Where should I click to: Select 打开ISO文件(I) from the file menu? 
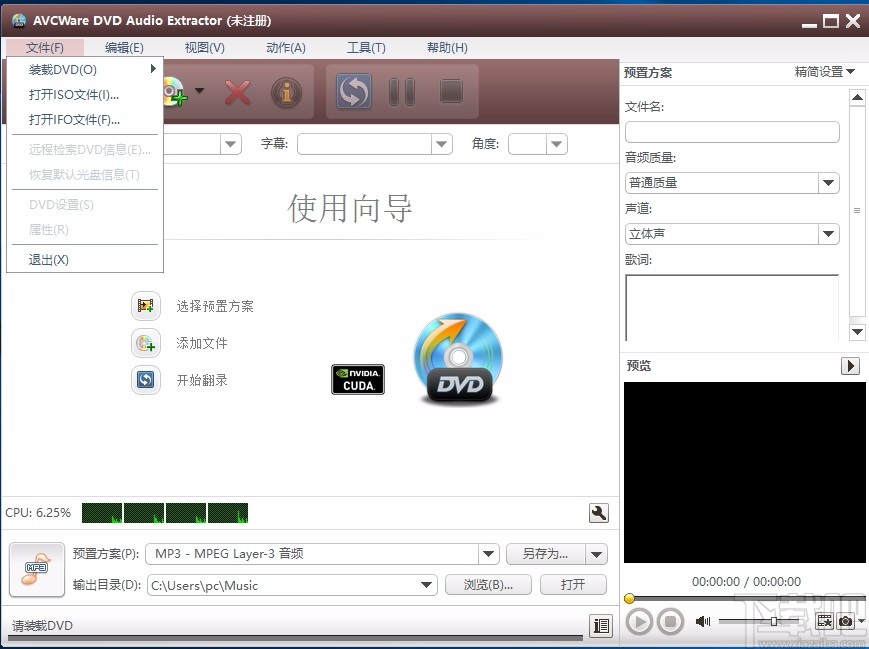(72, 94)
